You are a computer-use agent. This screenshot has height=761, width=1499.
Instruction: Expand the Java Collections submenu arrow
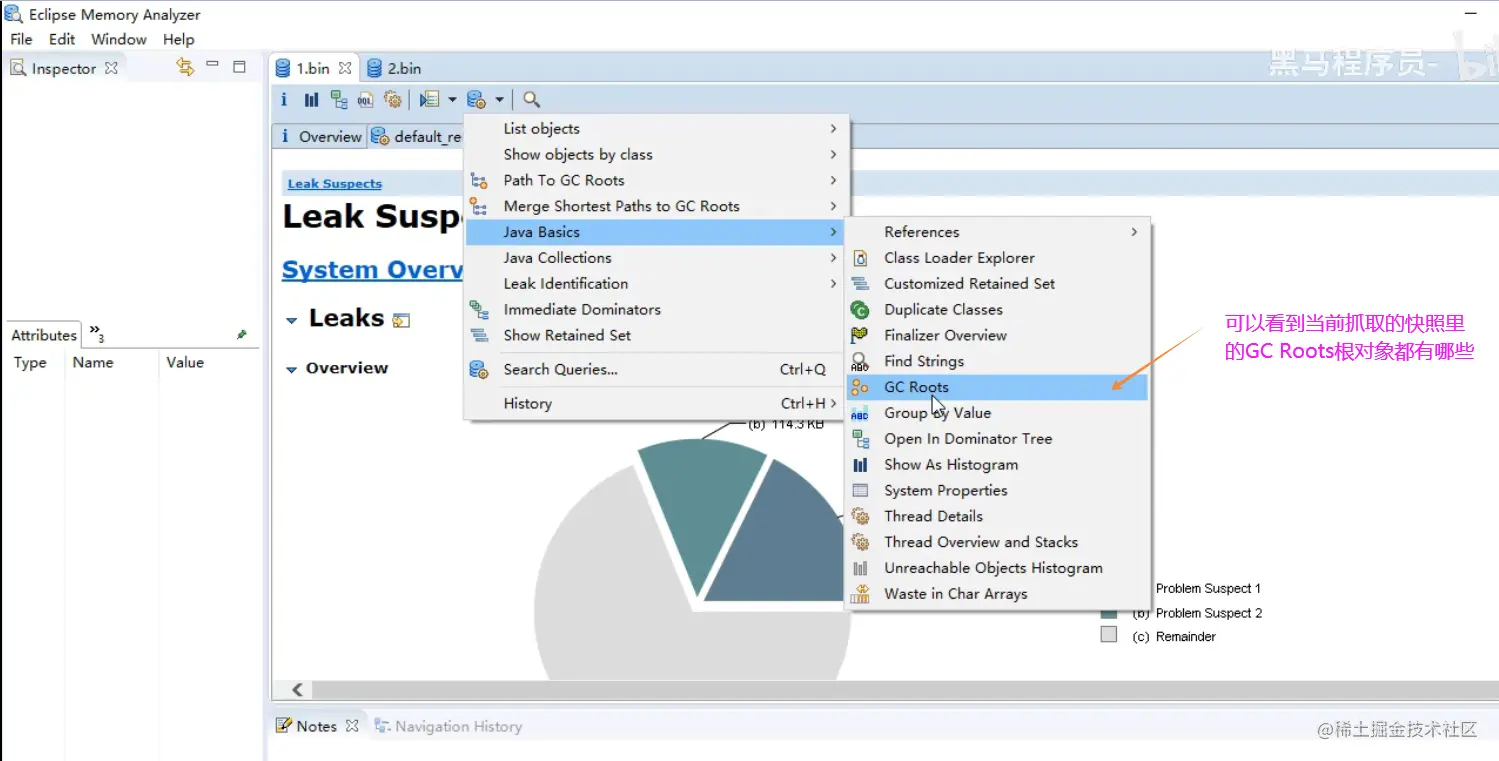click(x=834, y=258)
